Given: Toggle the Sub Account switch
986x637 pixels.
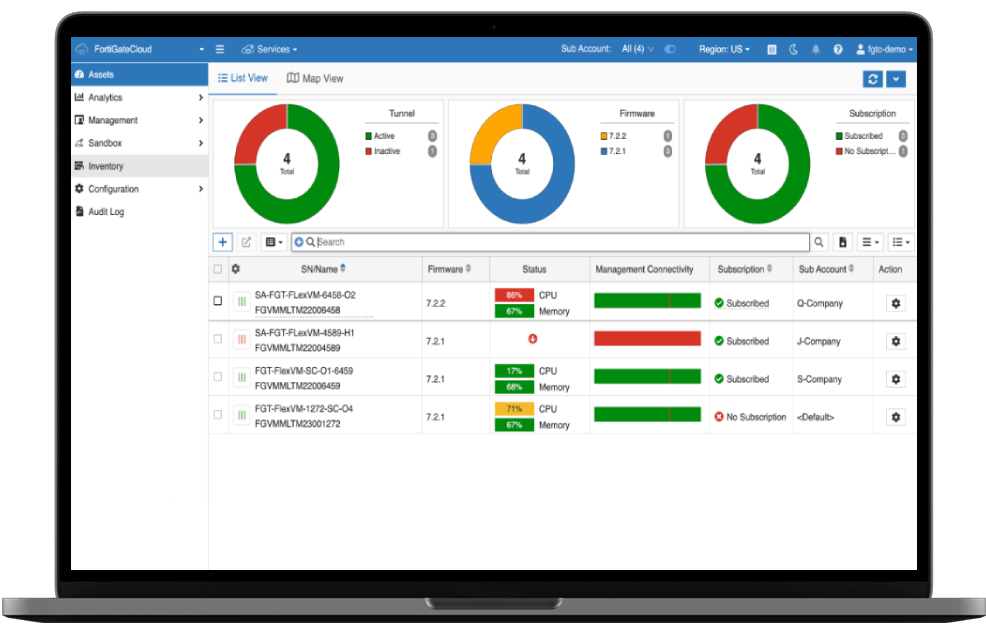Looking at the screenshot, I should tap(670, 49).
